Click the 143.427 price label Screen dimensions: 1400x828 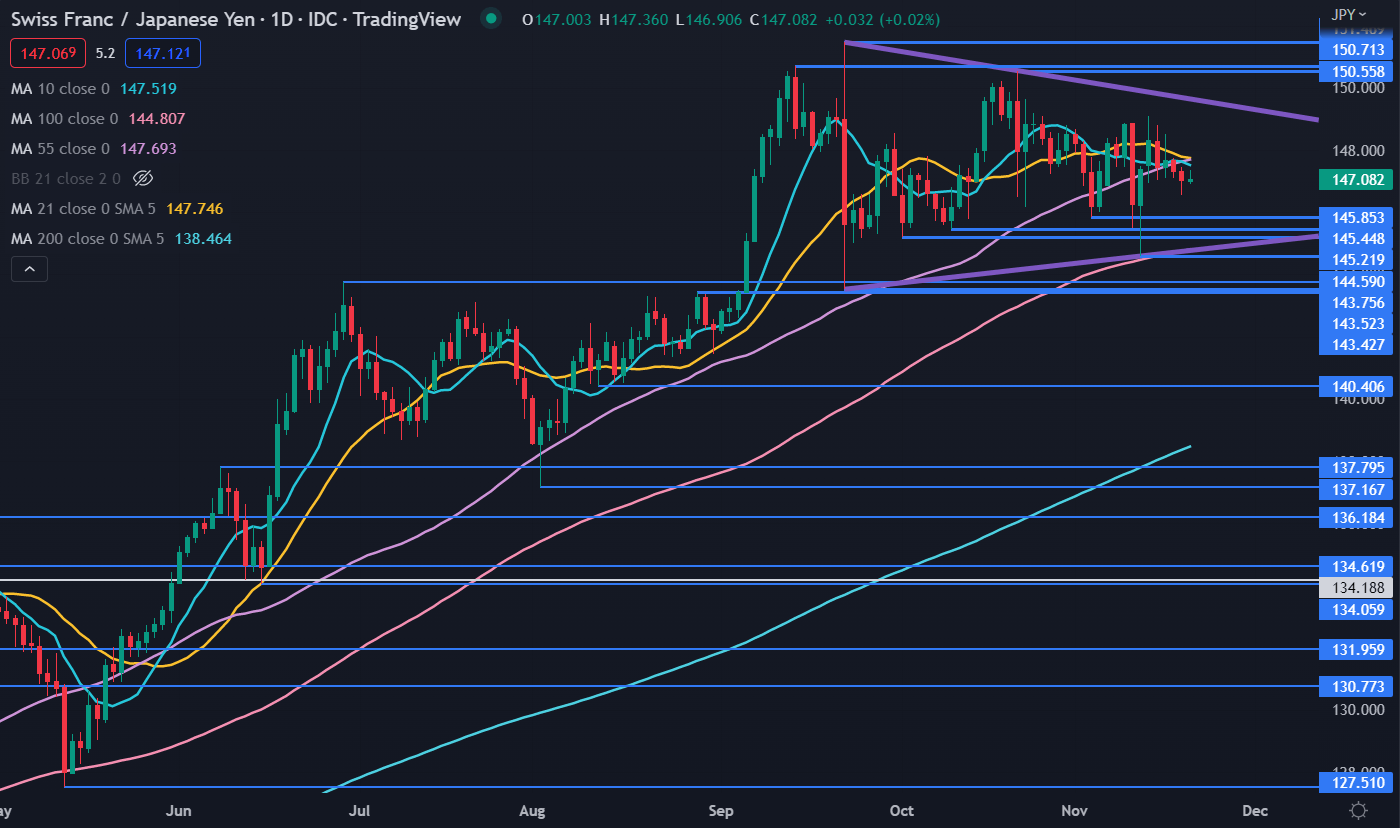[x=1358, y=345]
